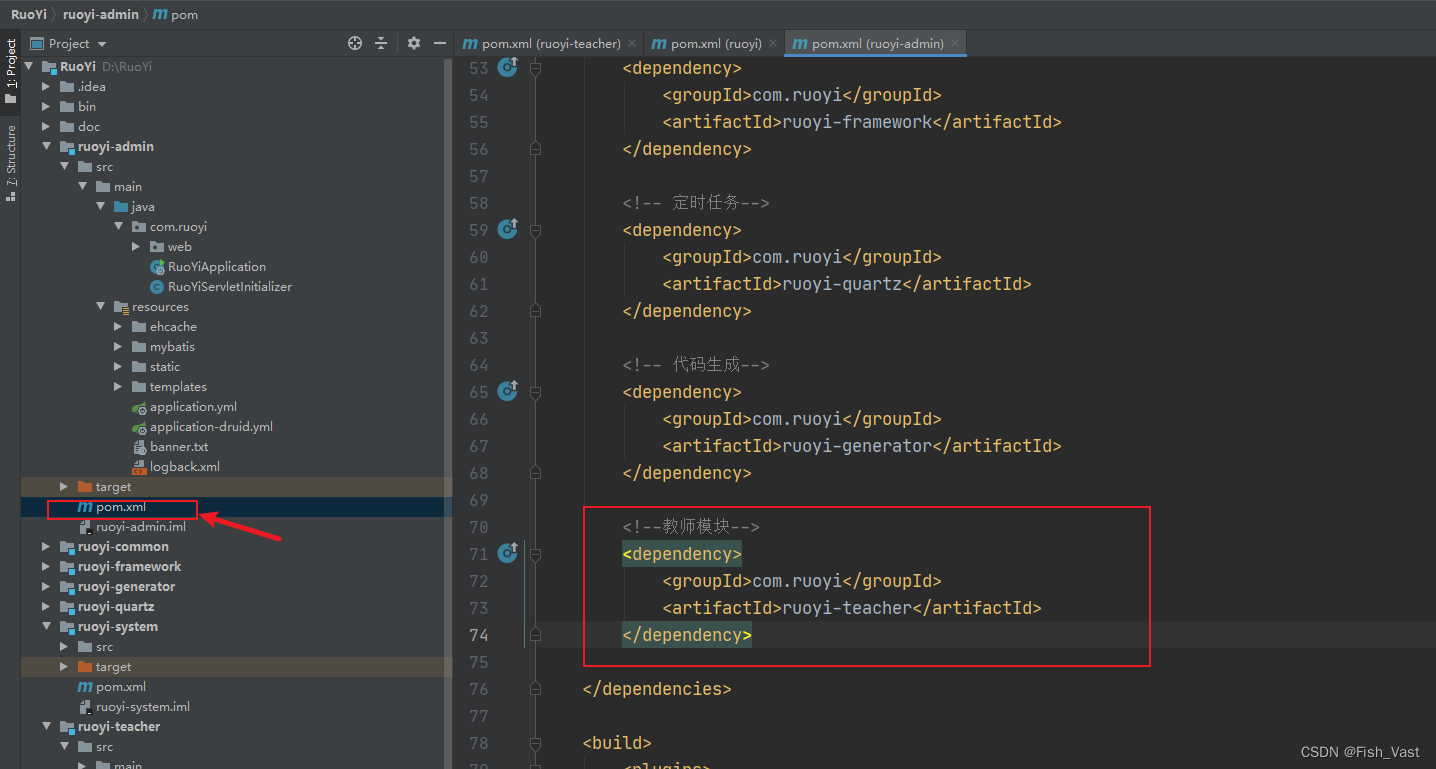Click the 教师模块 comment line

tap(691, 527)
